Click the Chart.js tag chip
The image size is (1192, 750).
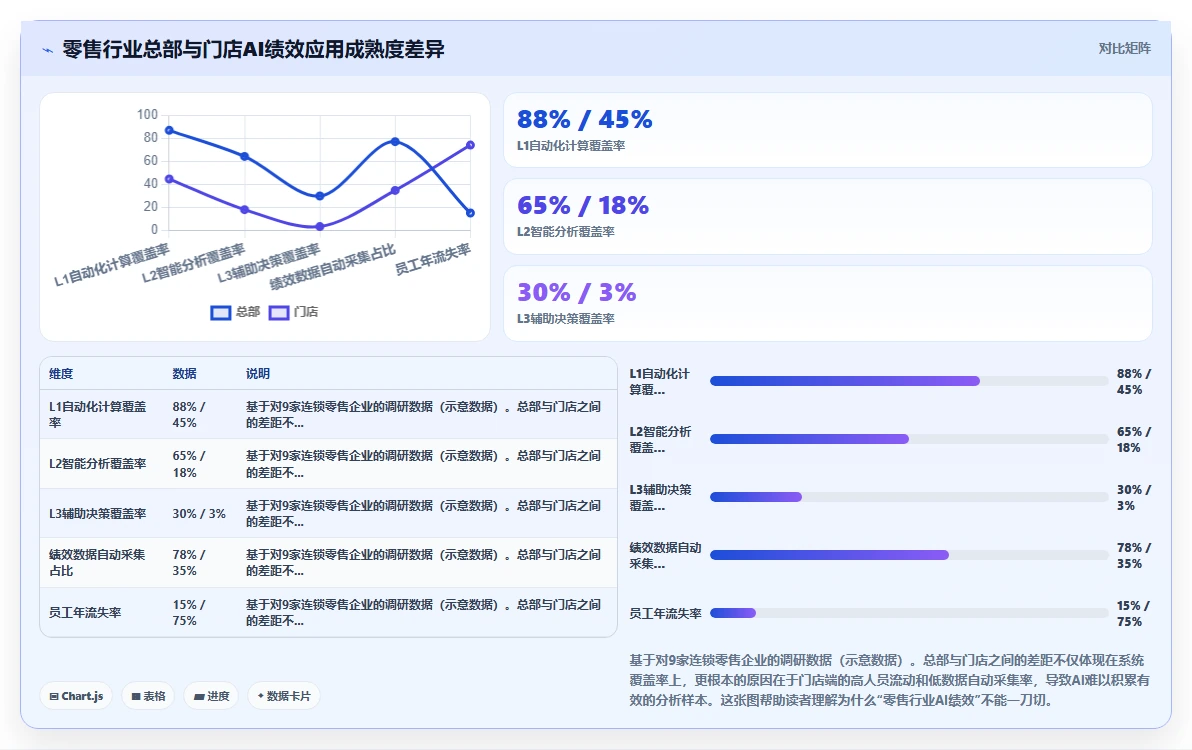(76, 696)
